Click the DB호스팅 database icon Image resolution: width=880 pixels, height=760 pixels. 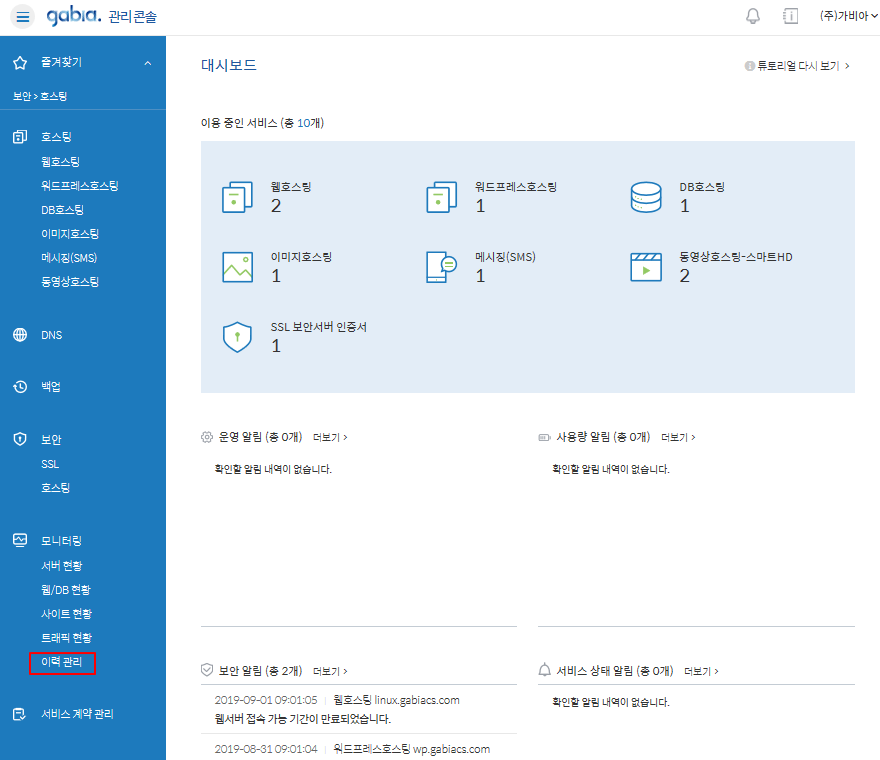tap(646, 197)
